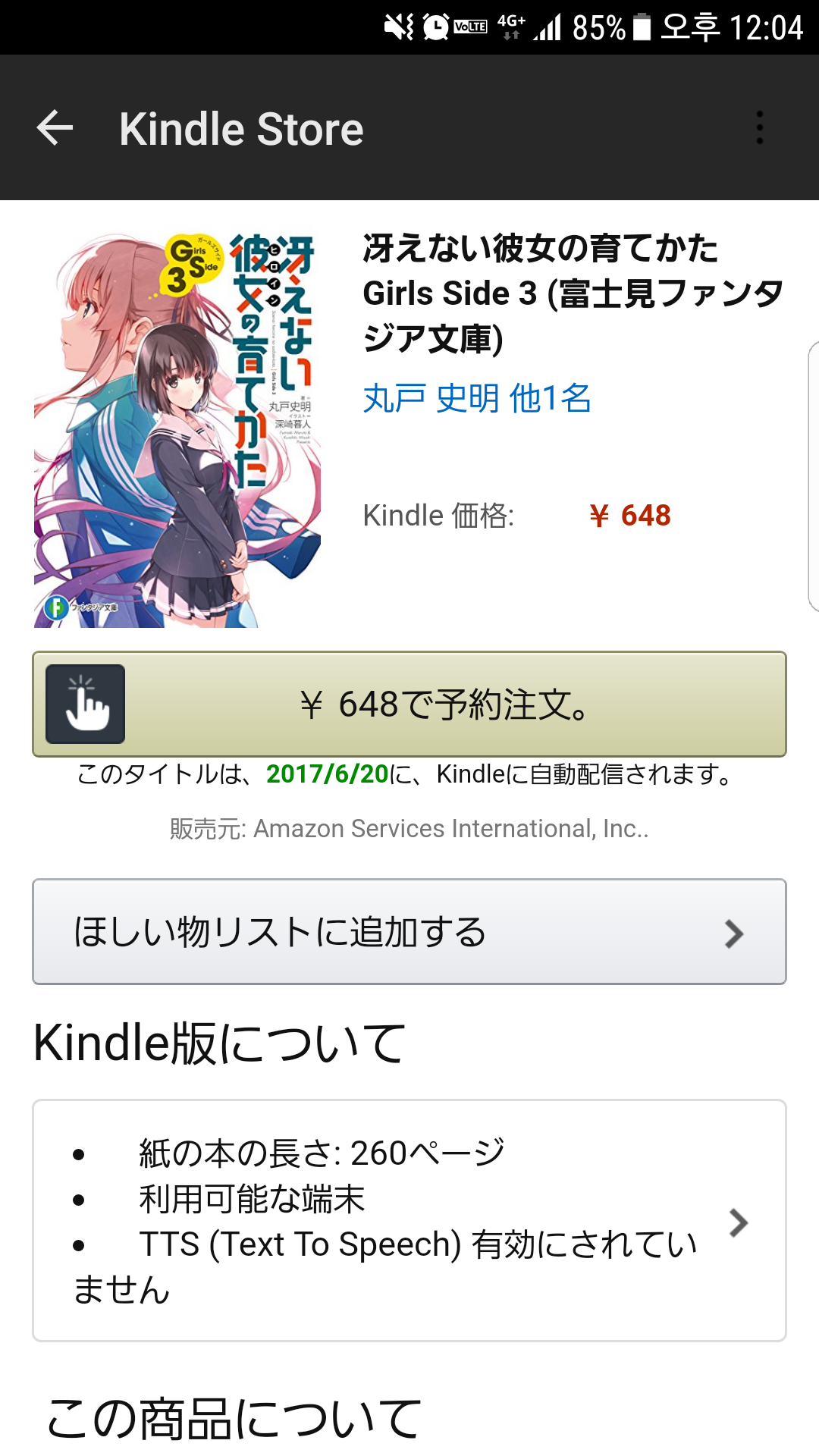Tap the 4G+ signal strength icon
819x1456 pixels.
click(529, 27)
